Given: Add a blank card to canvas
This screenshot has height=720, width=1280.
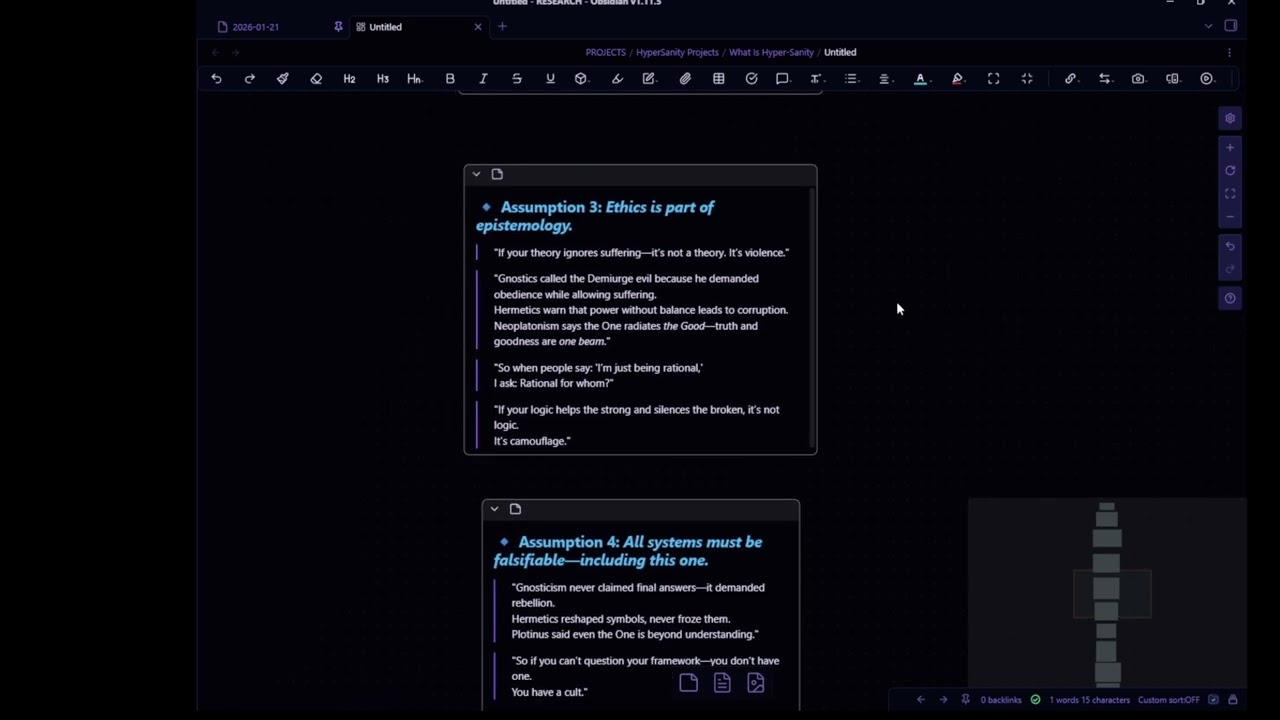Looking at the screenshot, I should point(688,683).
